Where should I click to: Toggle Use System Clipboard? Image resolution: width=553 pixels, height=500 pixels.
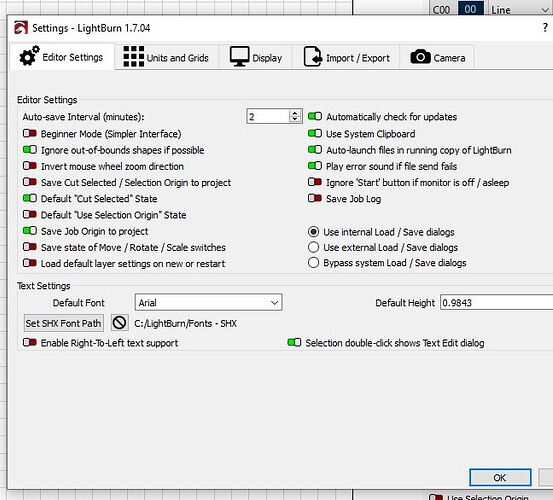pyautogui.click(x=315, y=134)
